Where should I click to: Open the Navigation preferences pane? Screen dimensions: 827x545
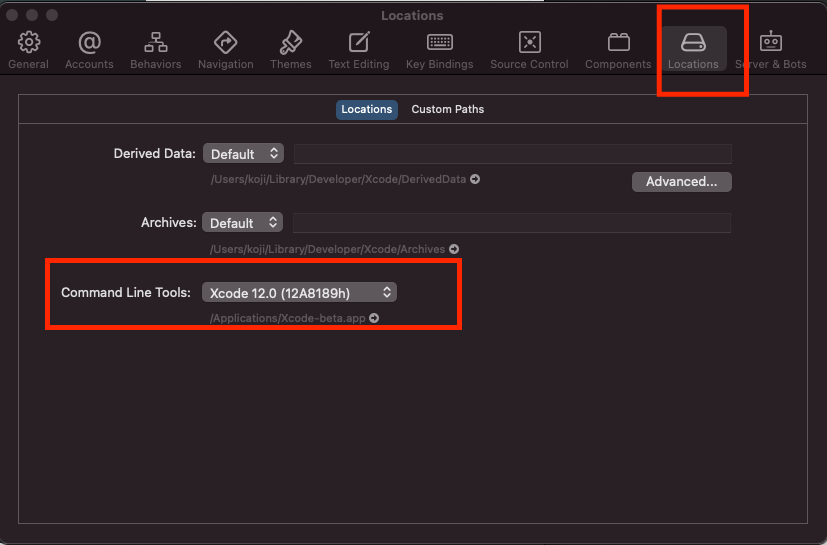click(226, 50)
